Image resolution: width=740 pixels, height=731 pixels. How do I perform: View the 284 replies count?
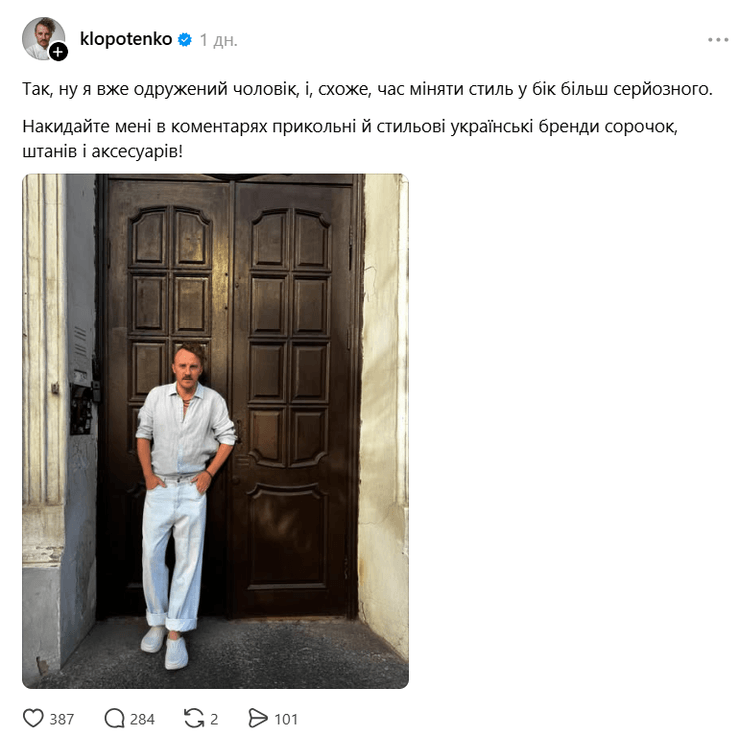pos(142,719)
